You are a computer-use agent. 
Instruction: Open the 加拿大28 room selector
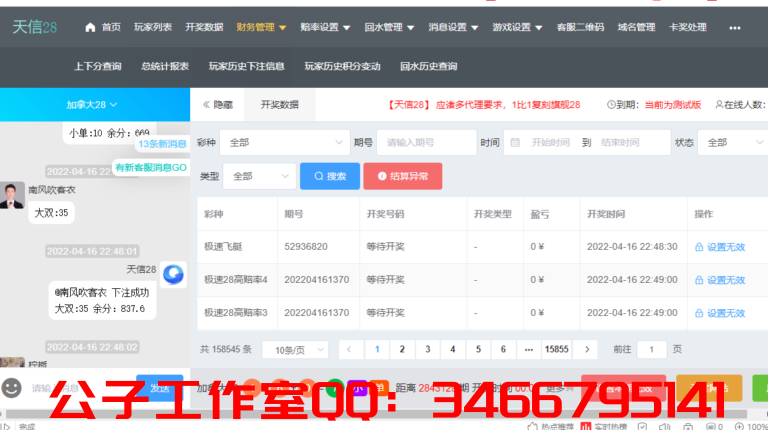click(x=92, y=105)
